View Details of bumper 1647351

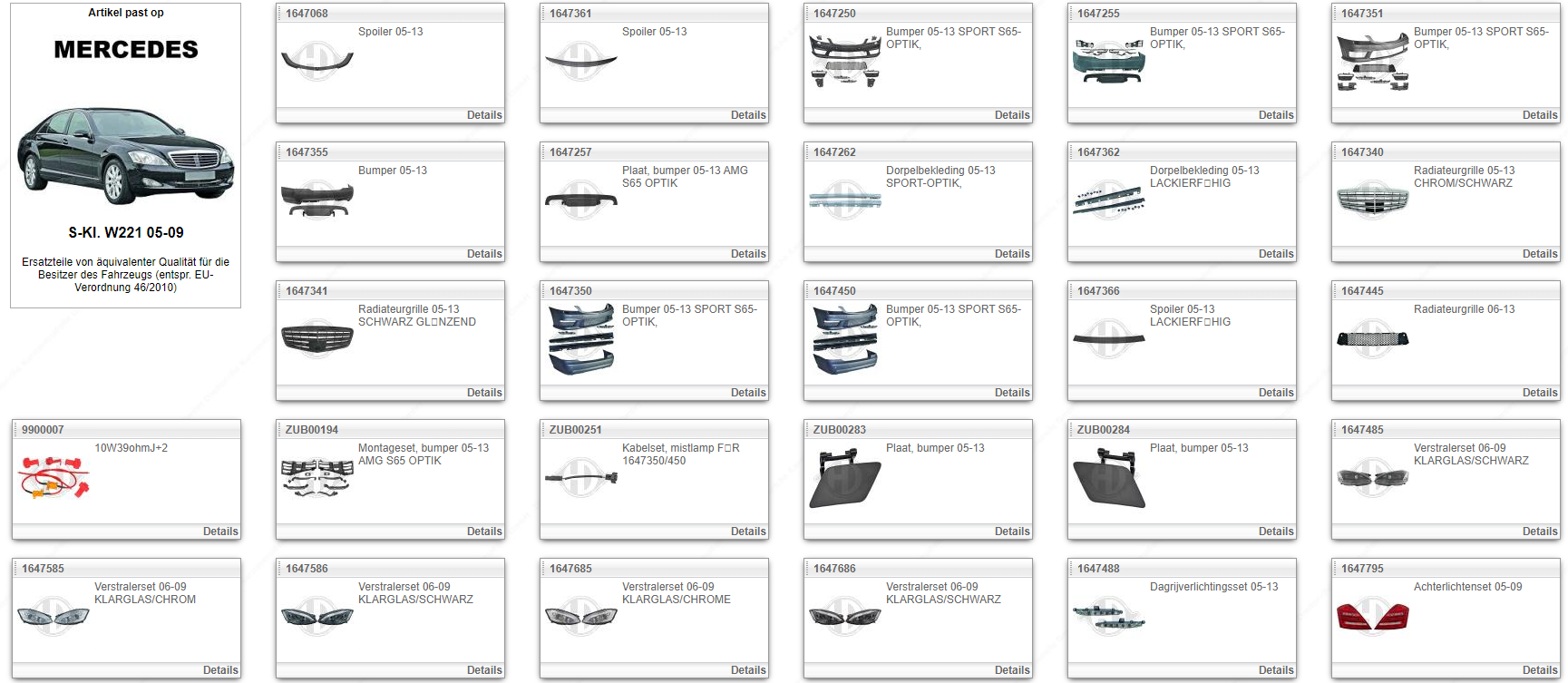pos(1539,115)
